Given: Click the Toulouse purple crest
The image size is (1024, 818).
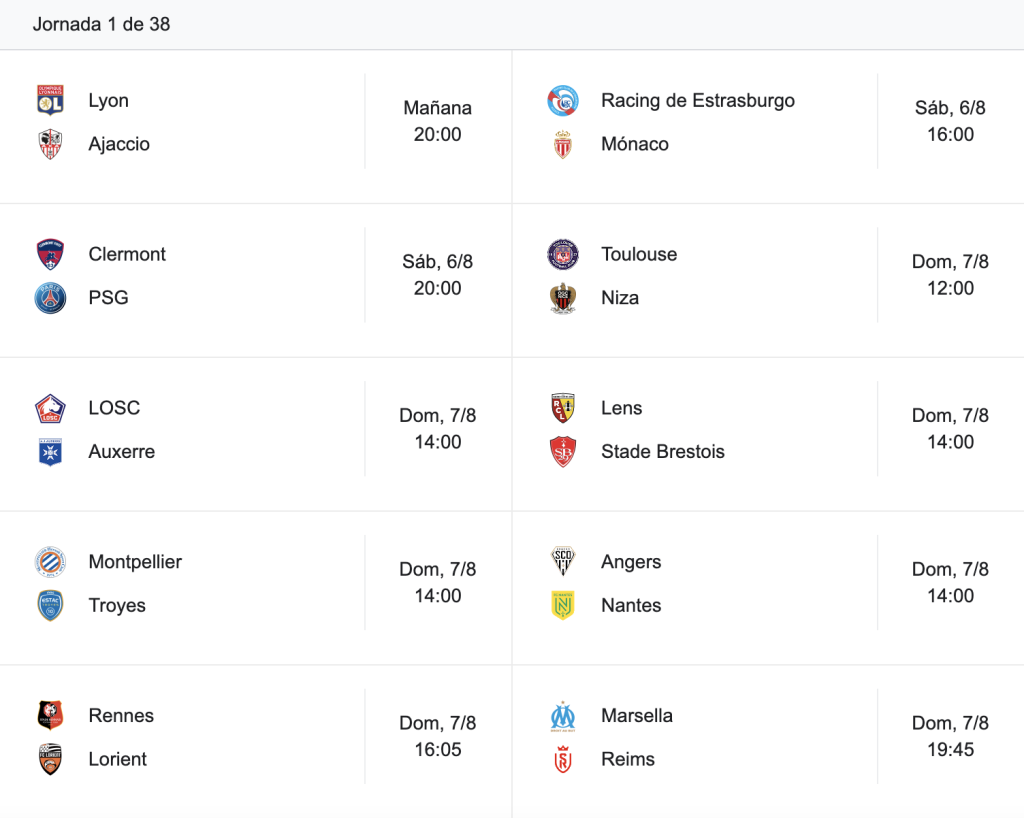Looking at the screenshot, I should pos(563,255).
